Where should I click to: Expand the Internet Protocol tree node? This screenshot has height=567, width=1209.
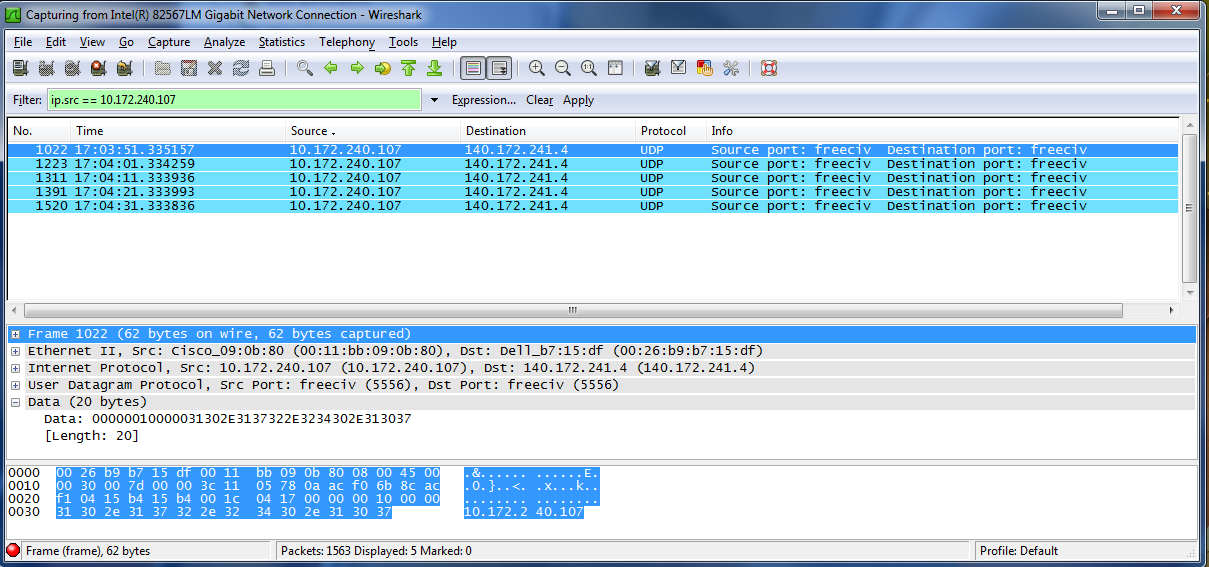tap(16, 368)
